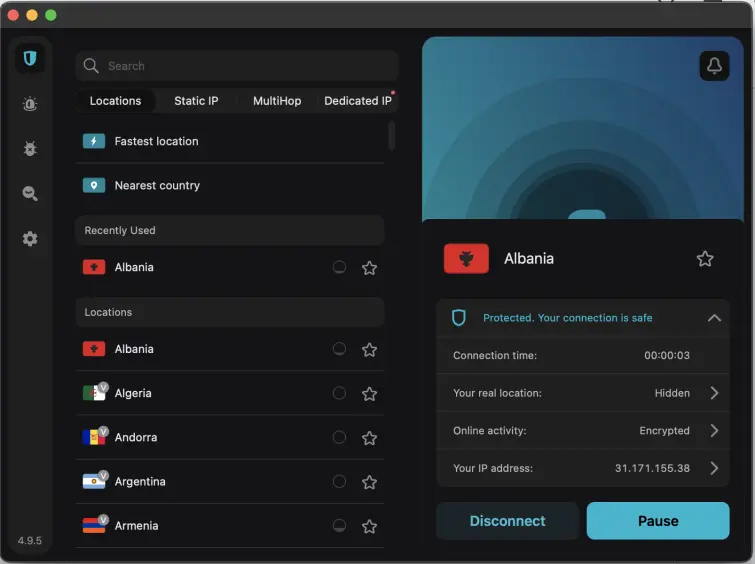Click the protection shield status icon

459,318
